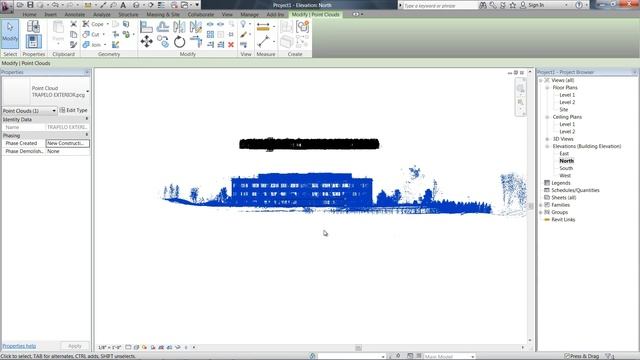This screenshot has height=360, width=640.
Task: Click the Apply button in Properties
Action: pos(75,346)
